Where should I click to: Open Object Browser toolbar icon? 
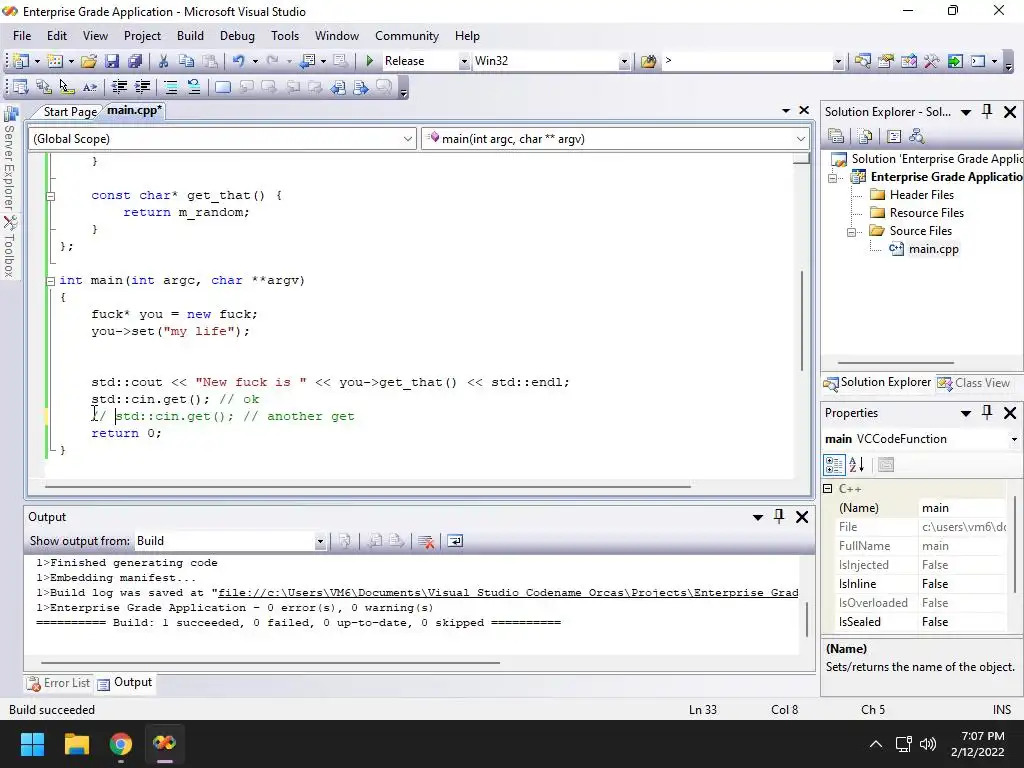908,61
